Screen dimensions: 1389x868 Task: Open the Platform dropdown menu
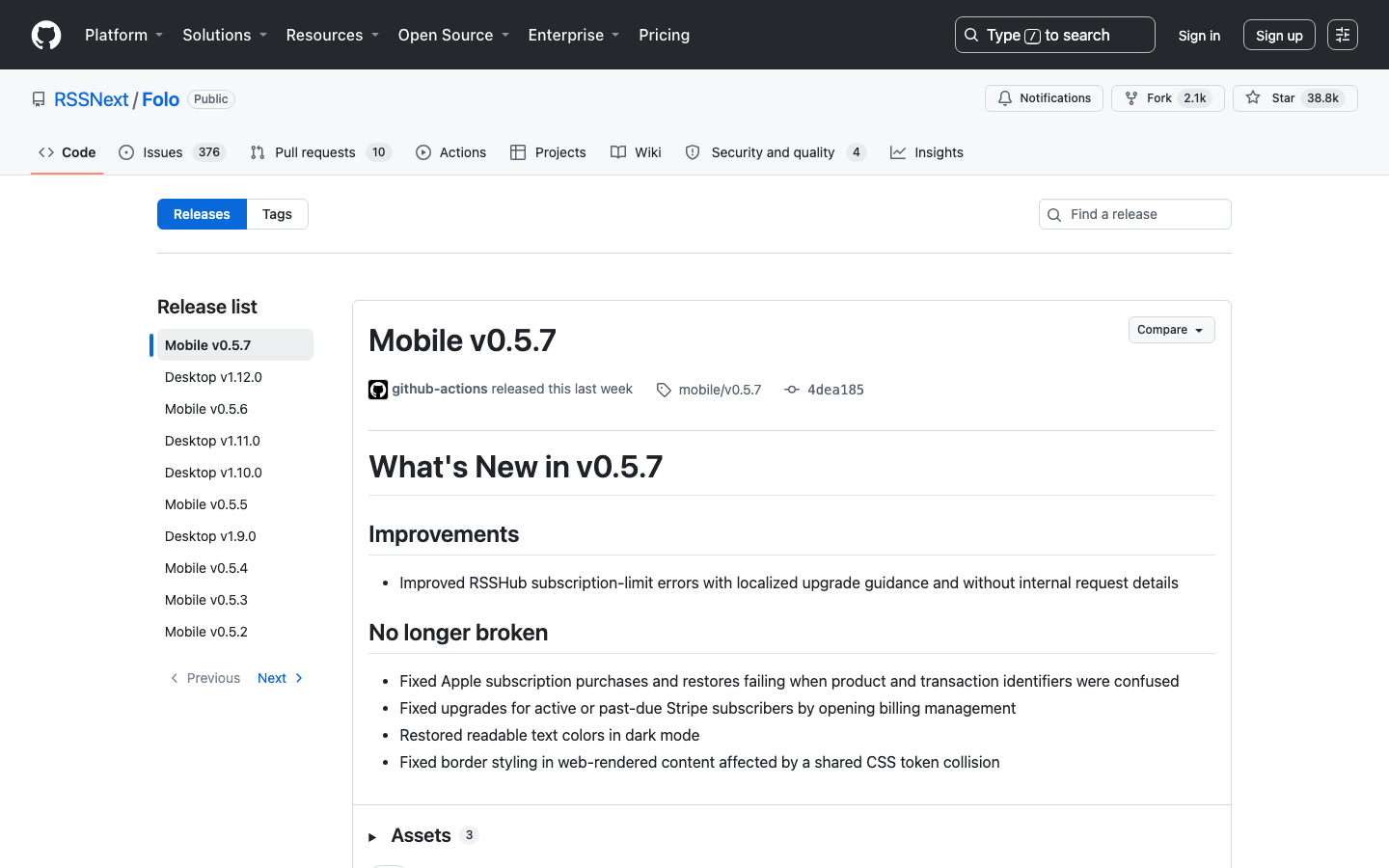pos(124,35)
